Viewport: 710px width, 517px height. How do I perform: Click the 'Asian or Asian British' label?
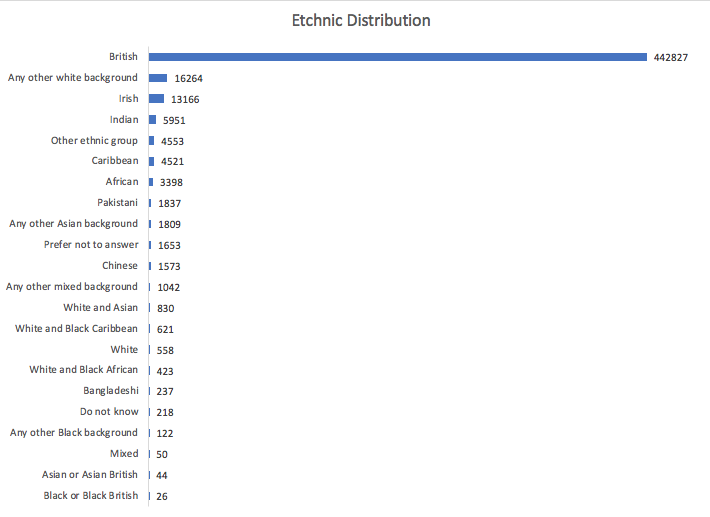pyautogui.click(x=90, y=475)
